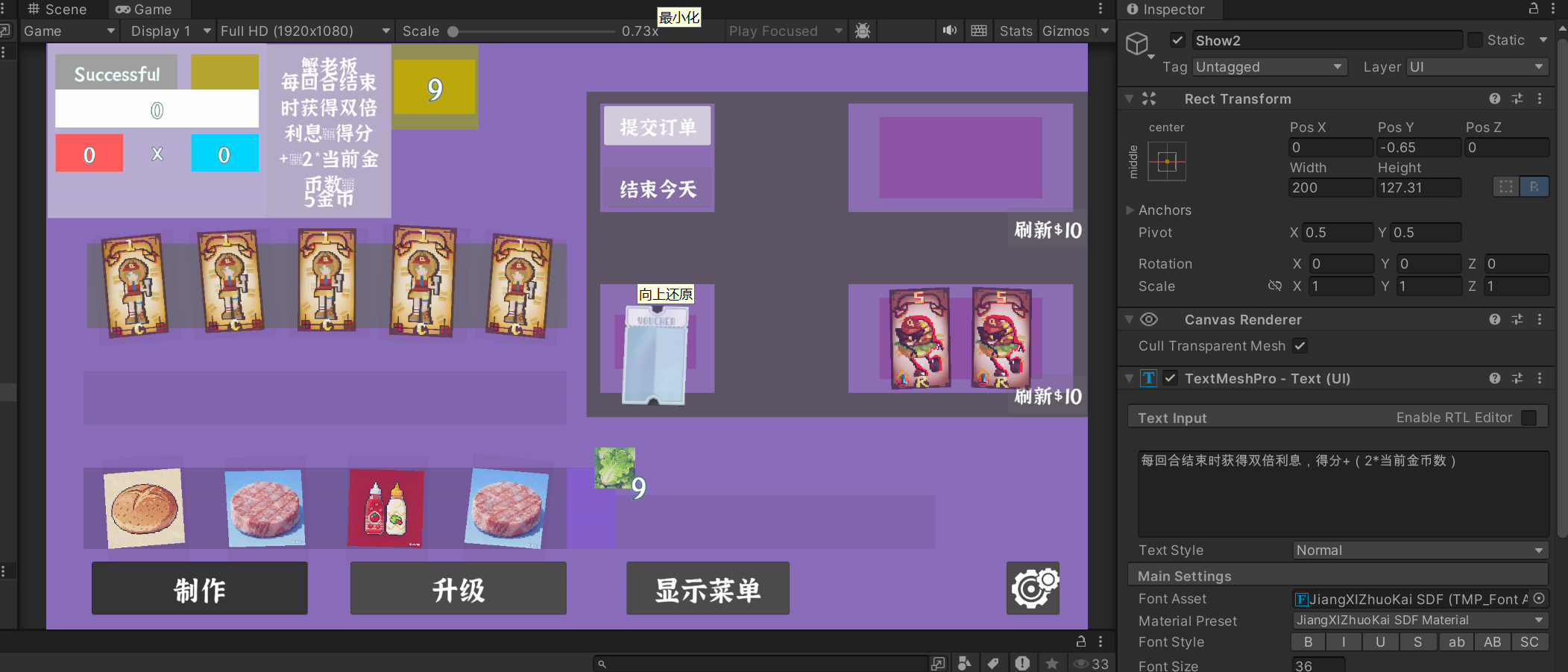
Task: Toggle Cull Transparent Mesh checkbox
Action: (x=1300, y=345)
